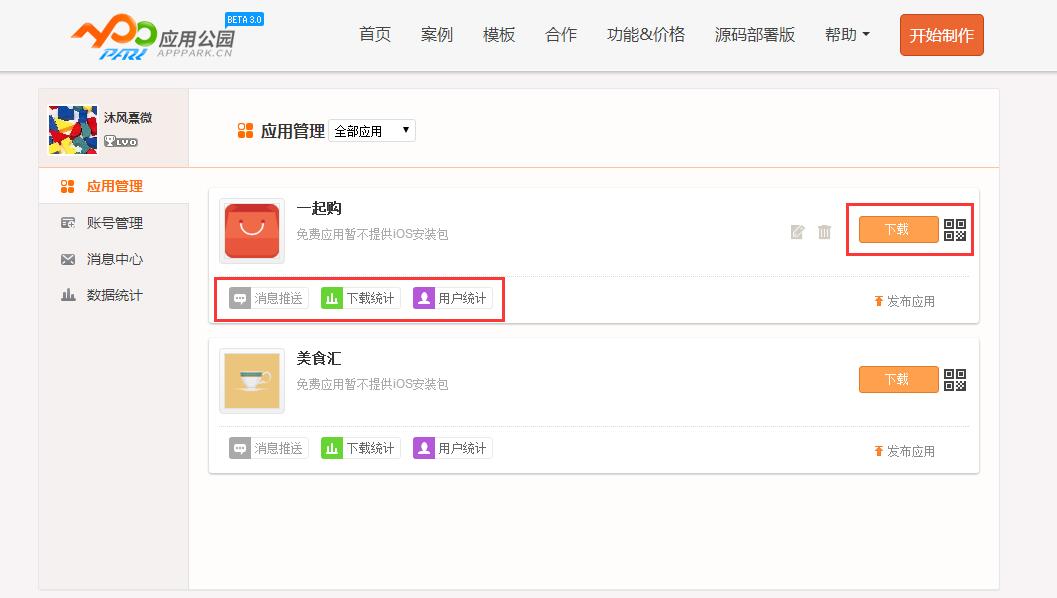
Task: Download the 一起购 app
Action: pyautogui.click(x=898, y=229)
